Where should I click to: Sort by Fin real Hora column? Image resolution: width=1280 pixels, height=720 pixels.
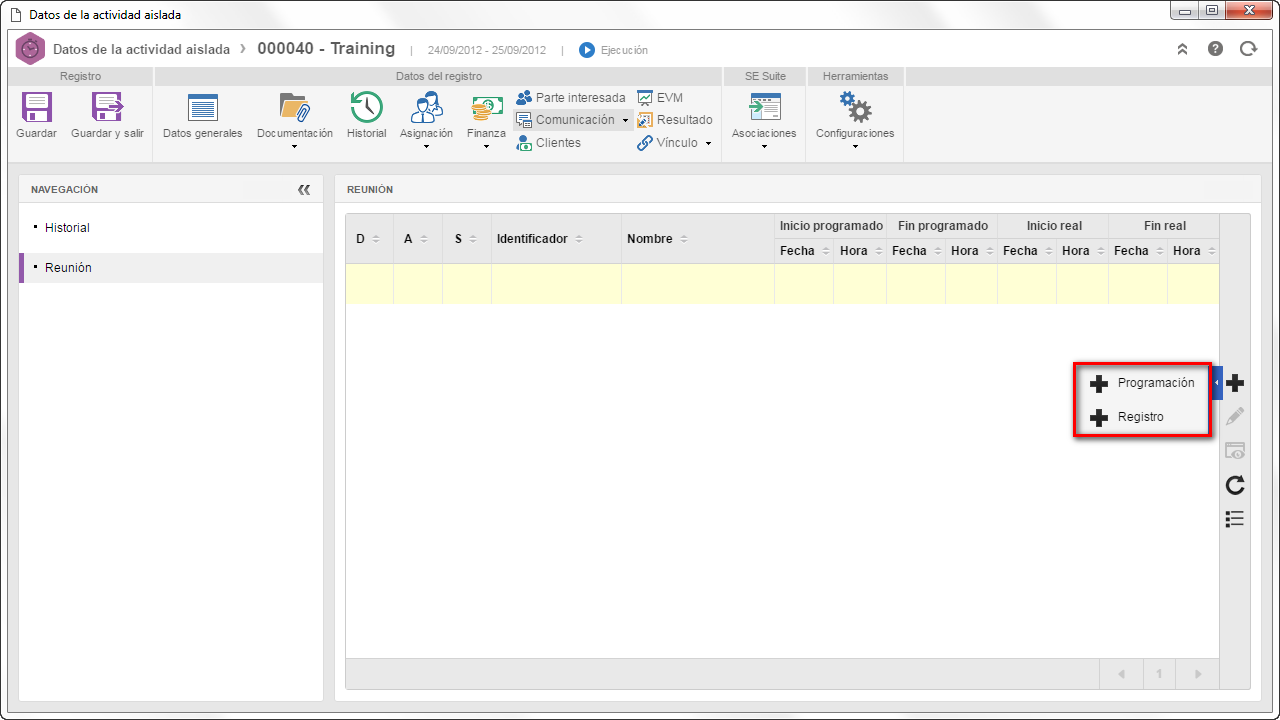[1193, 251]
